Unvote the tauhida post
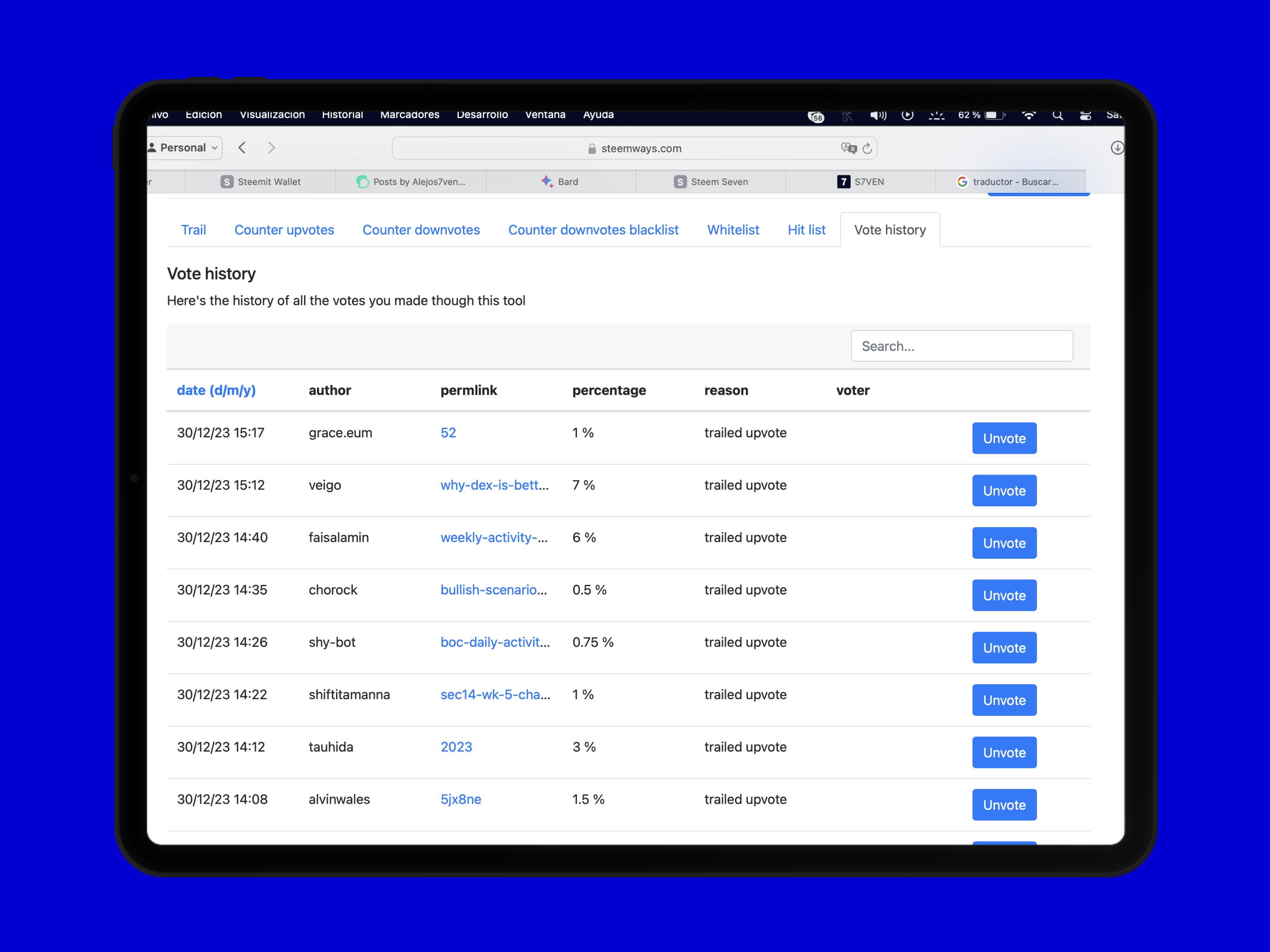The image size is (1270, 952). pos(1004,752)
